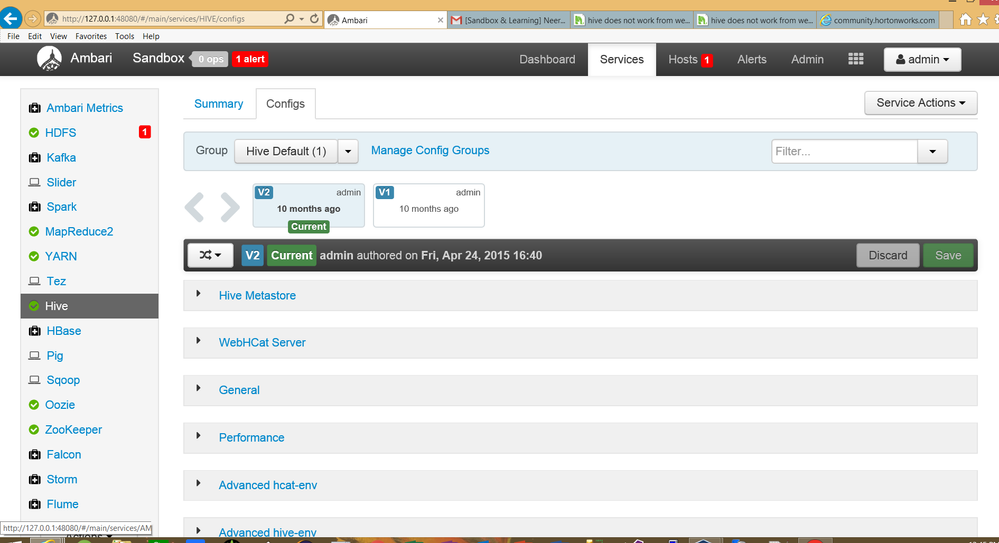
Task: Click Manage Config Groups link
Action: pyautogui.click(x=430, y=150)
